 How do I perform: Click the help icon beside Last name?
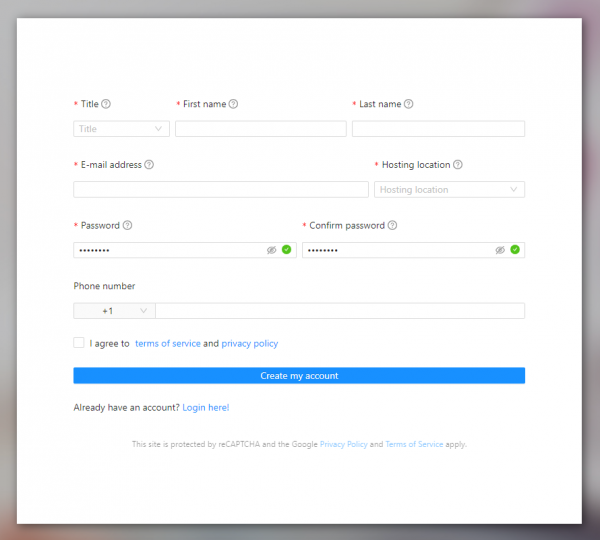point(408,104)
